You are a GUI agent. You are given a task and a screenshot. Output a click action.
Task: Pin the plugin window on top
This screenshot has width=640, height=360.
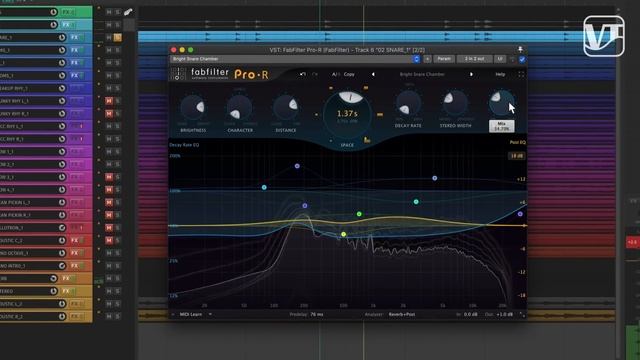520,49
